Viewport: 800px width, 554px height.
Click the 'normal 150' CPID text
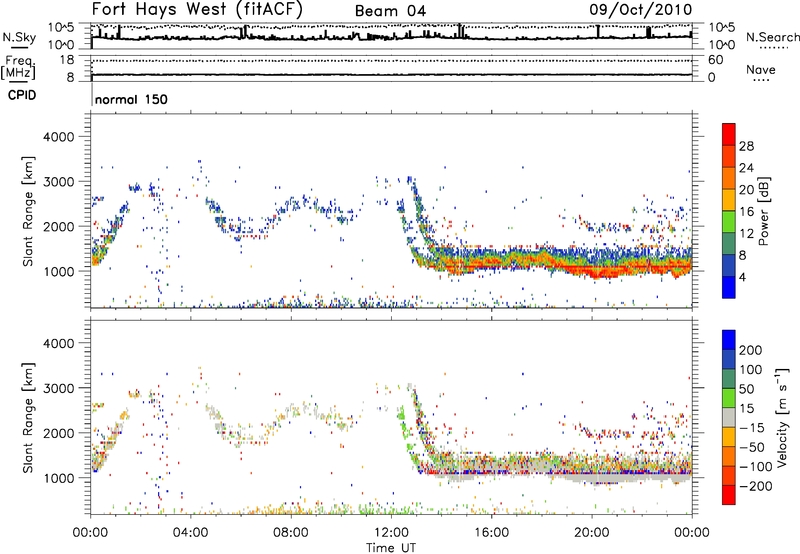(x=131, y=99)
